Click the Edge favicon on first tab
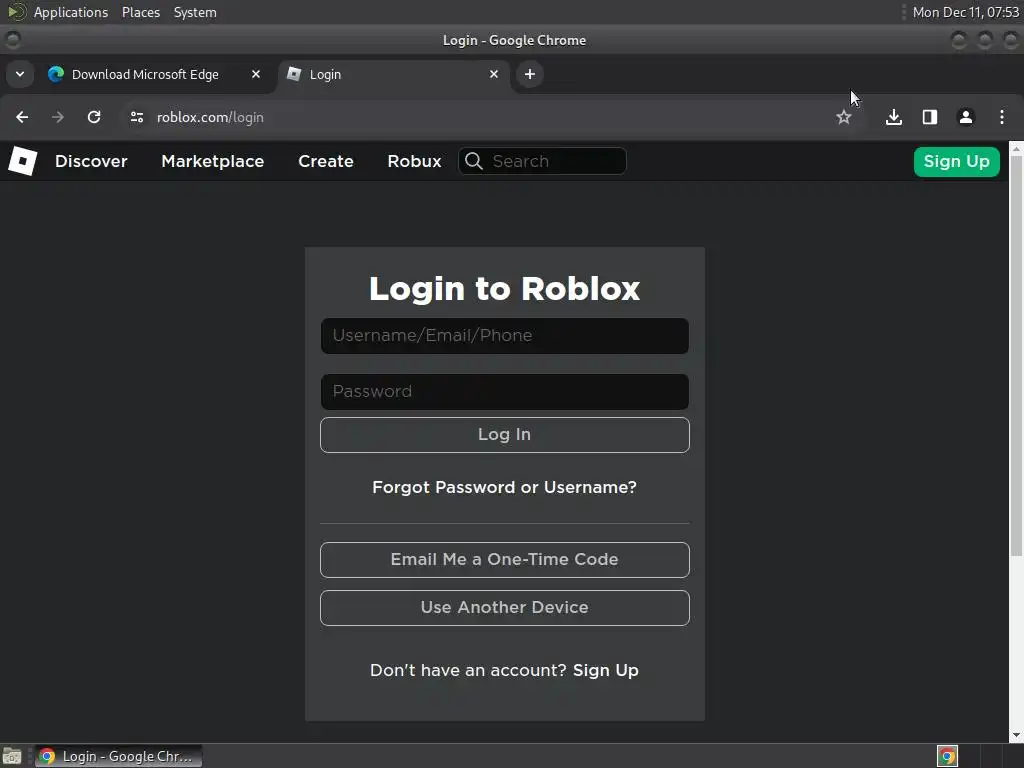Viewport: 1024px width, 768px height. coord(56,74)
